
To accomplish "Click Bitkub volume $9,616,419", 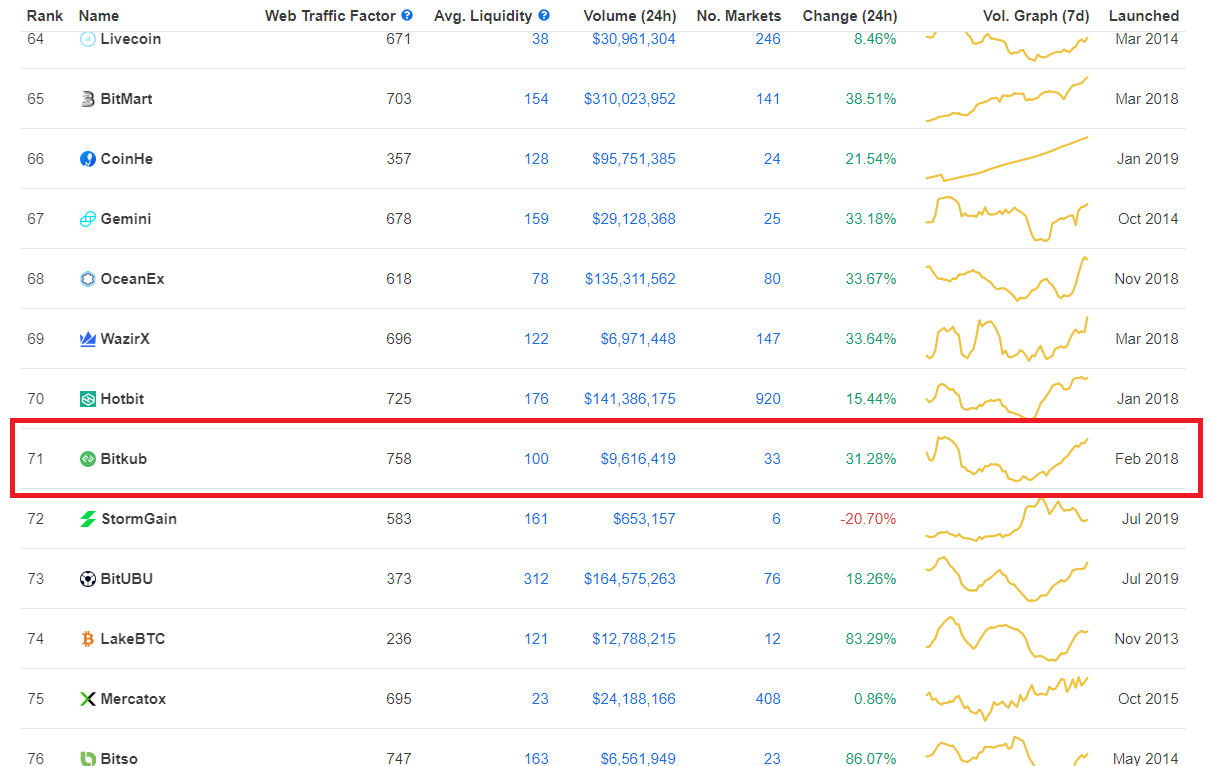I will (638, 459).
